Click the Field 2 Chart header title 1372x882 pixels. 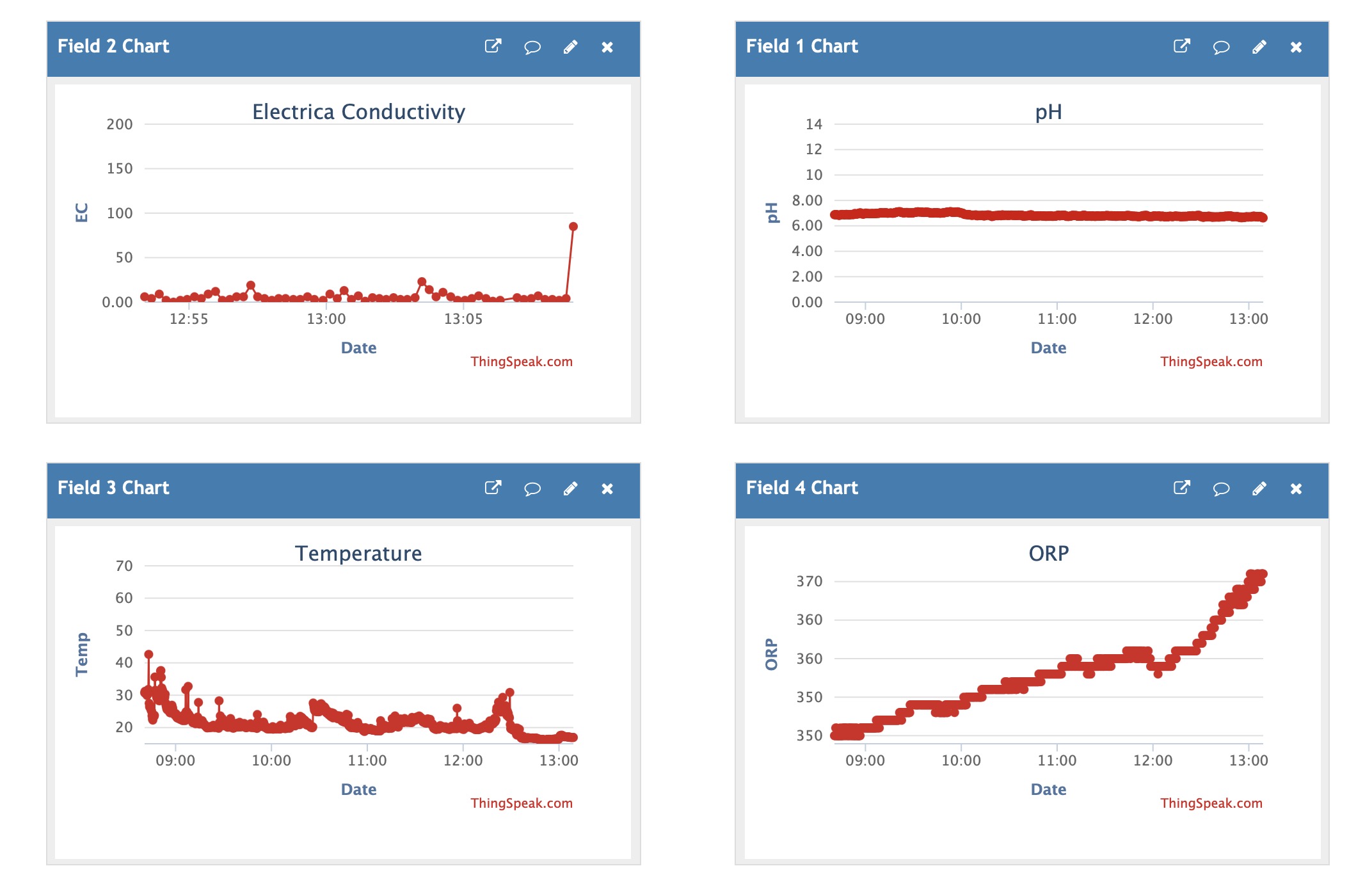click(113, 46)
